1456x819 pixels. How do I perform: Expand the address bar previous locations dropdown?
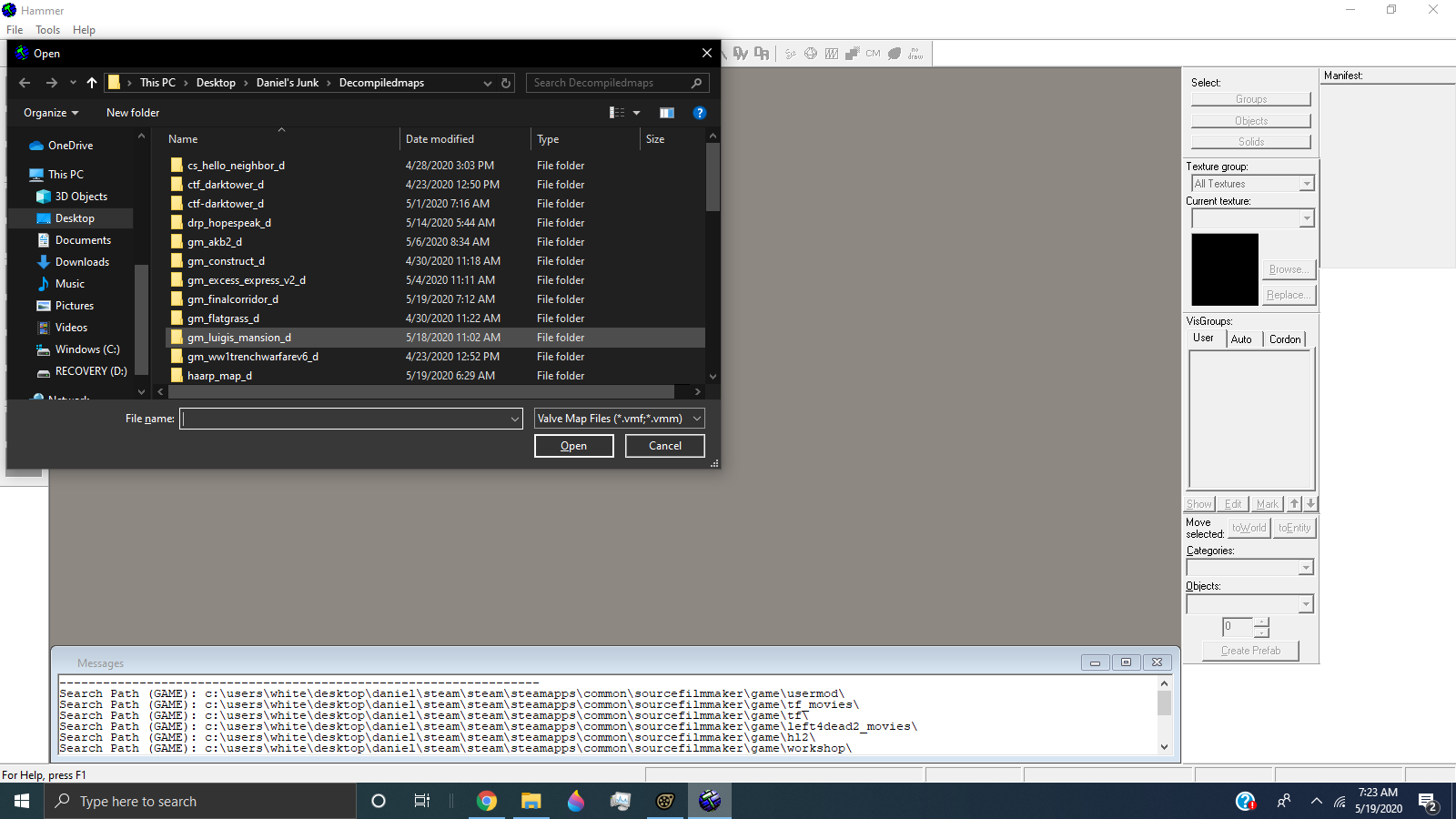(x=488, y=83)
